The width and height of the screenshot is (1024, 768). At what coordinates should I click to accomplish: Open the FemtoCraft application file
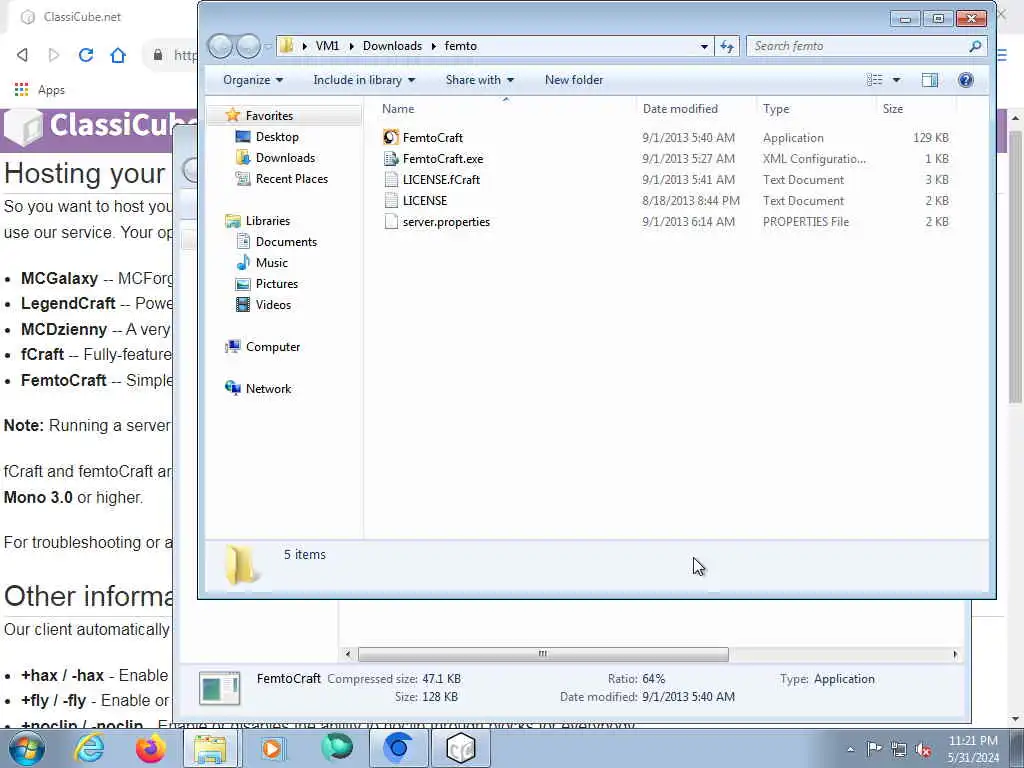(432, 138)
